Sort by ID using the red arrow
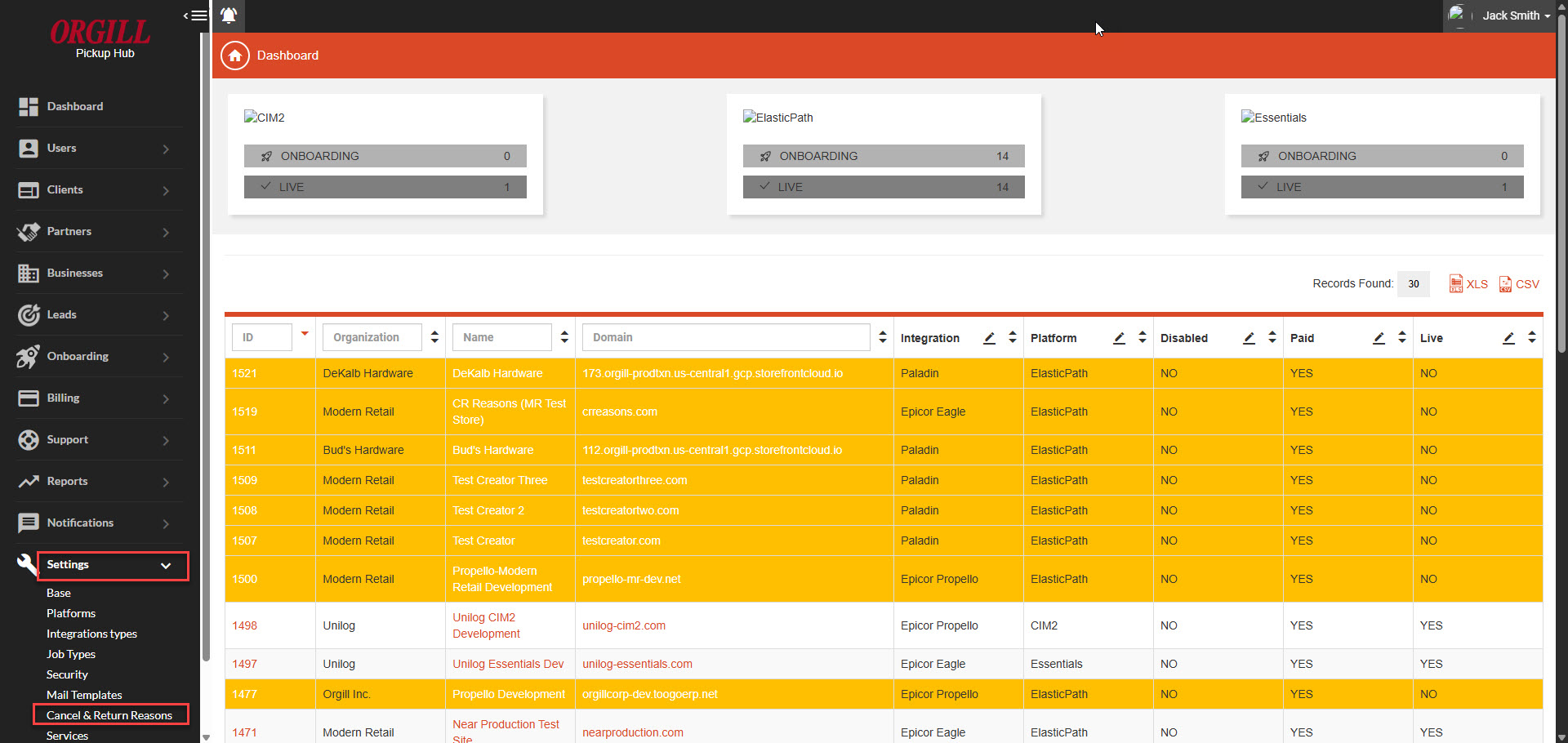 coord(305,333)
